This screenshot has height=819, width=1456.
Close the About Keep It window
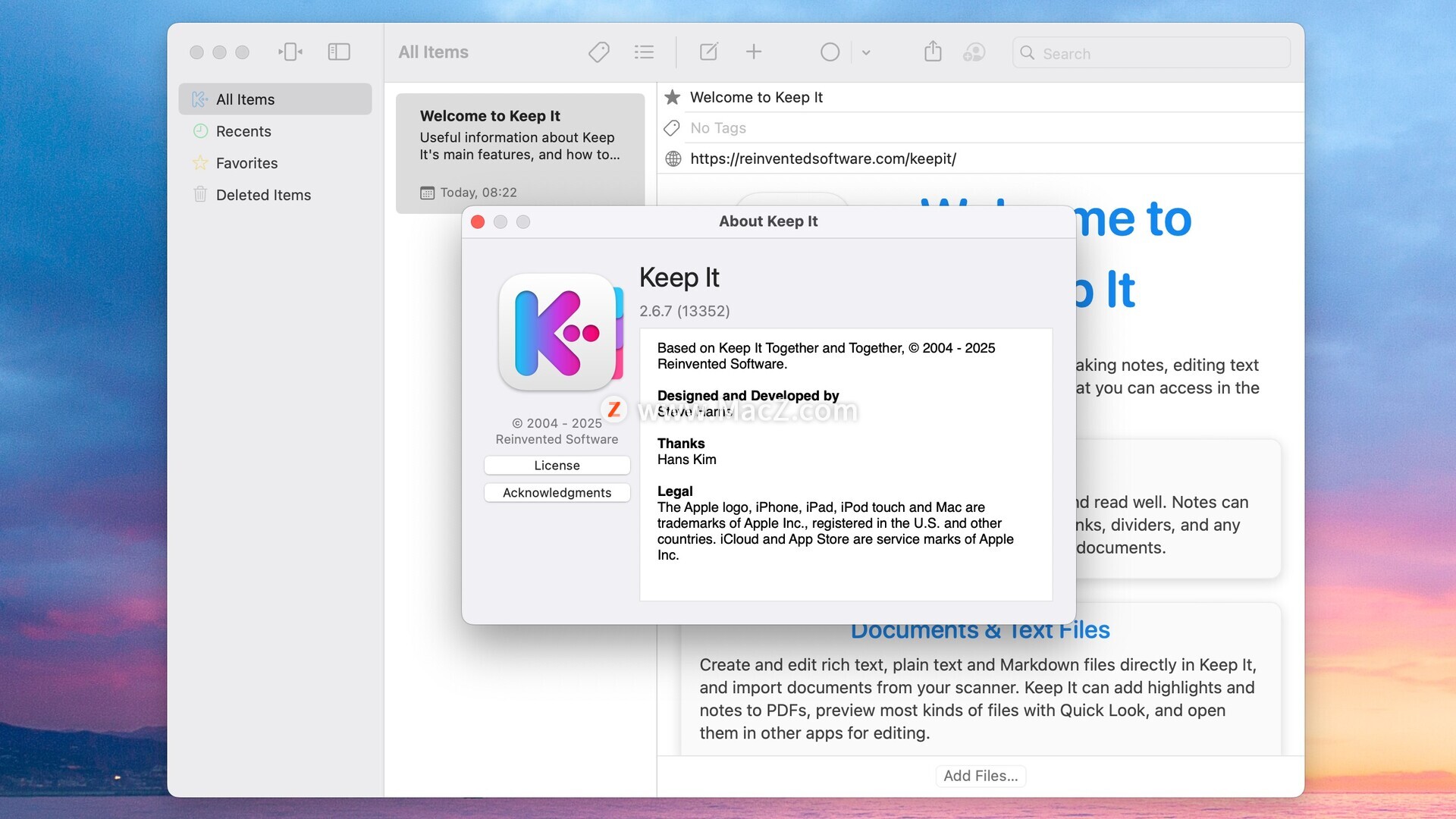(478, 221)
